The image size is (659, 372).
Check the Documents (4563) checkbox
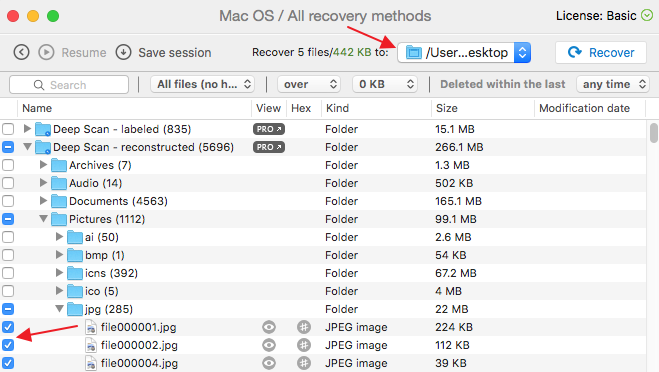click(8, 201)
